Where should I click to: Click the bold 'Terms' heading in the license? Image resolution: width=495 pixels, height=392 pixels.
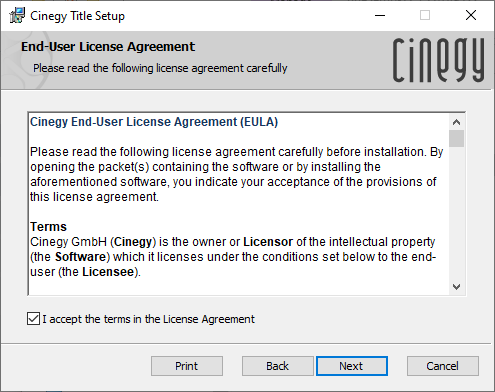tap(49, 227)
